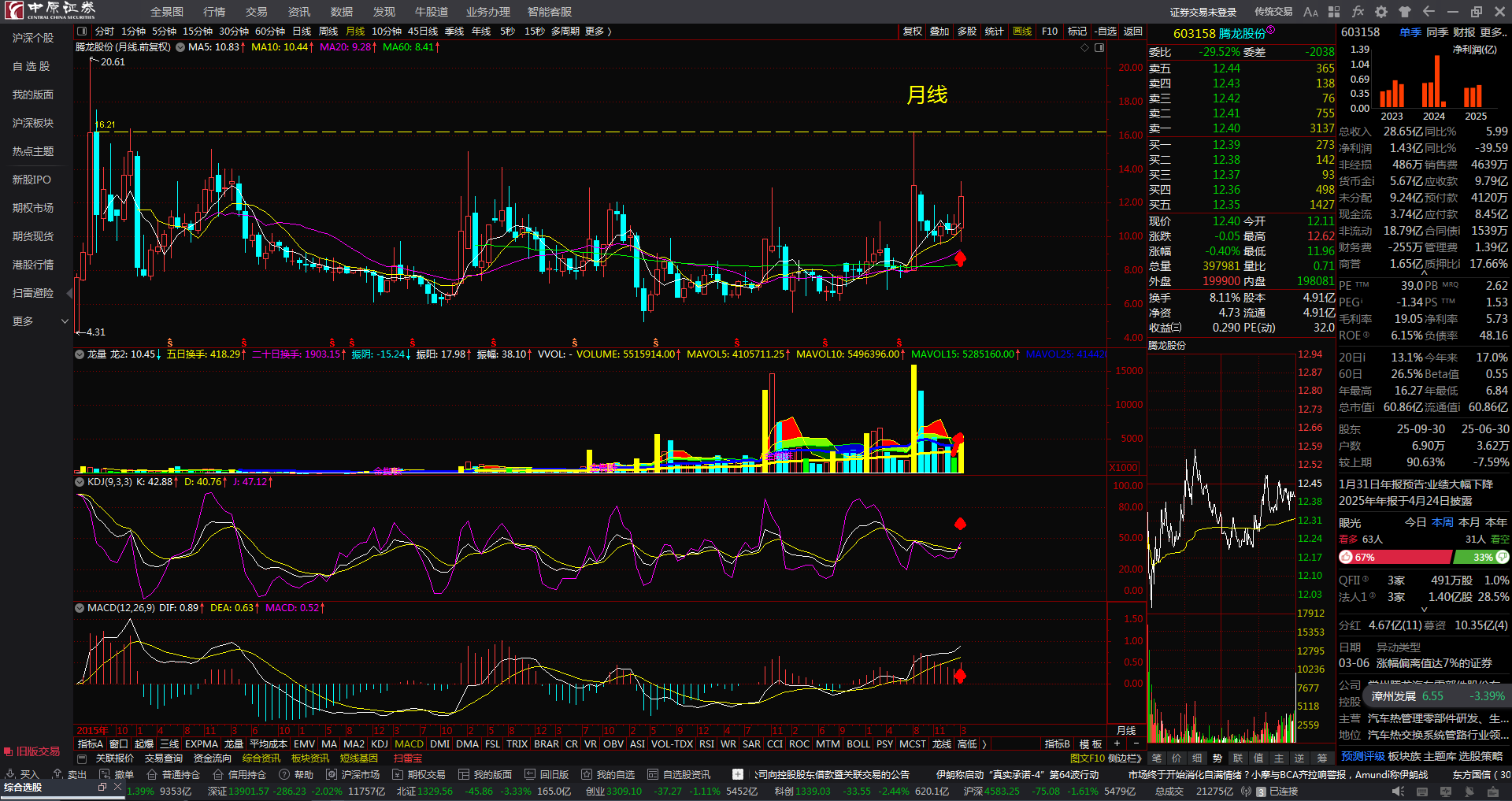The image size is (1512, 801).
Task: Click the plus add-shortcut icon in bottom toolbar
Action: click(x=738, y=774)
